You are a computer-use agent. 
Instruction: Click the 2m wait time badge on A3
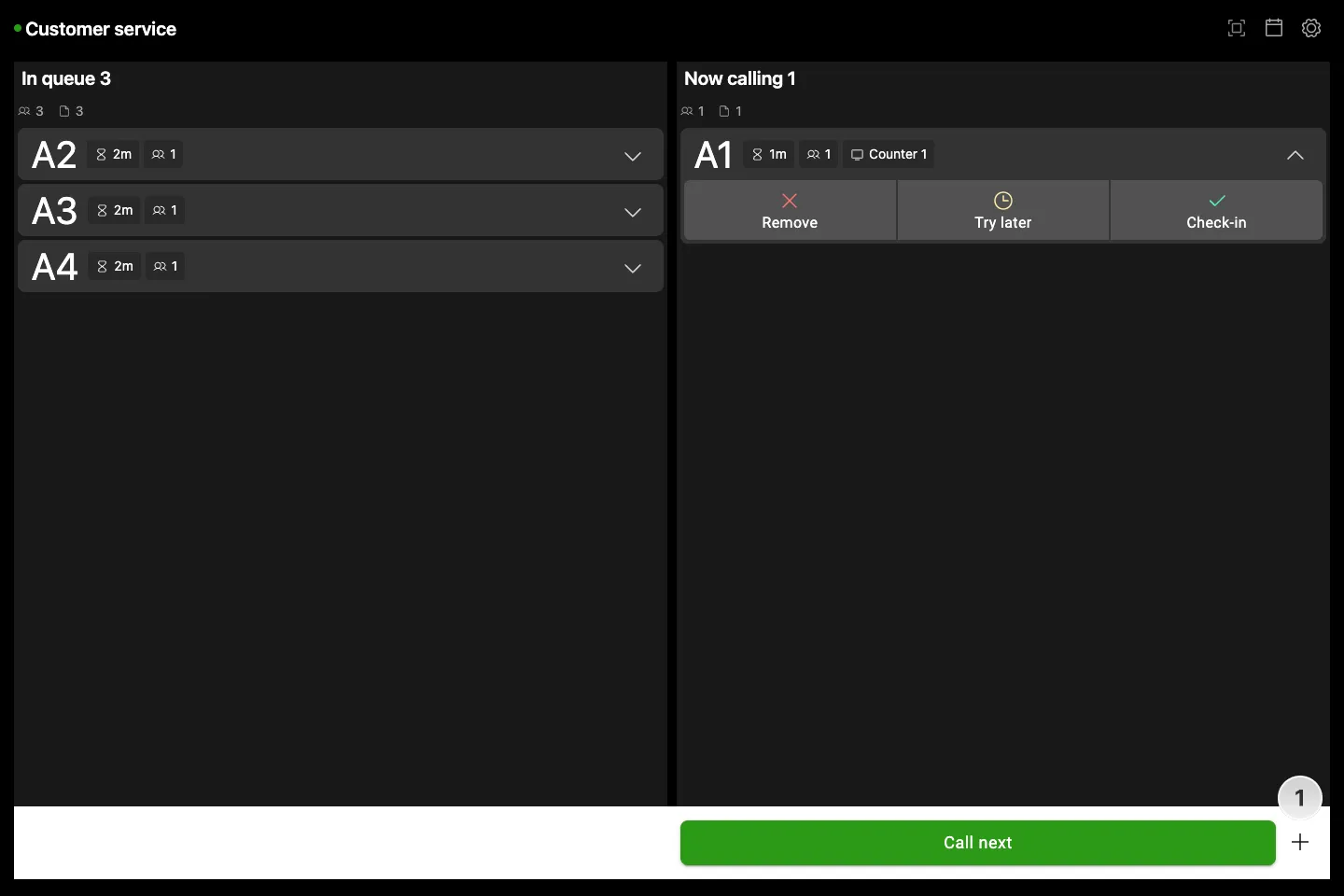click(x=114, y=210)
